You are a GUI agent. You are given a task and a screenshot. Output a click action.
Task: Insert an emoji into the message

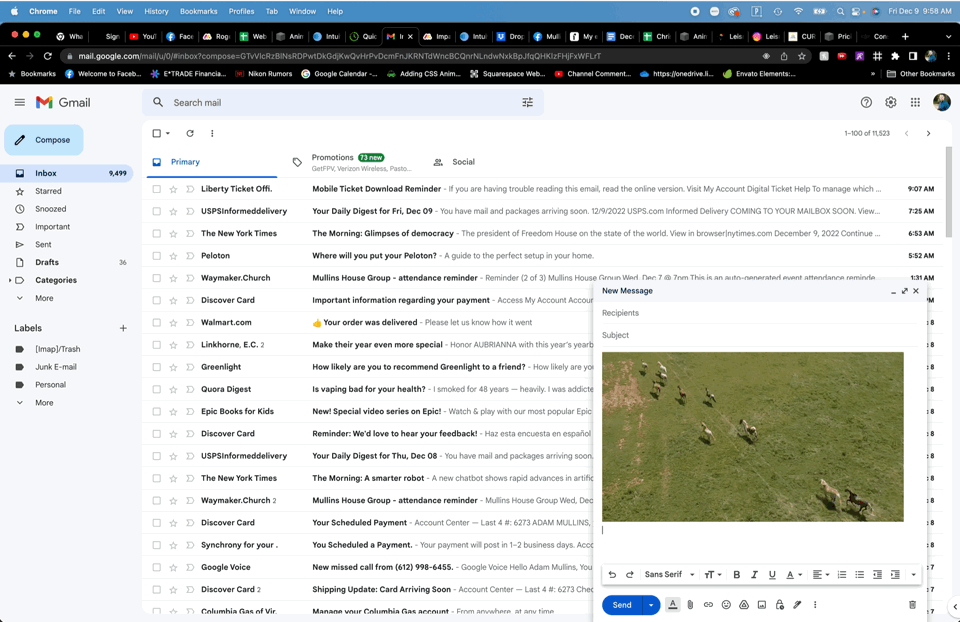(726, 605)
